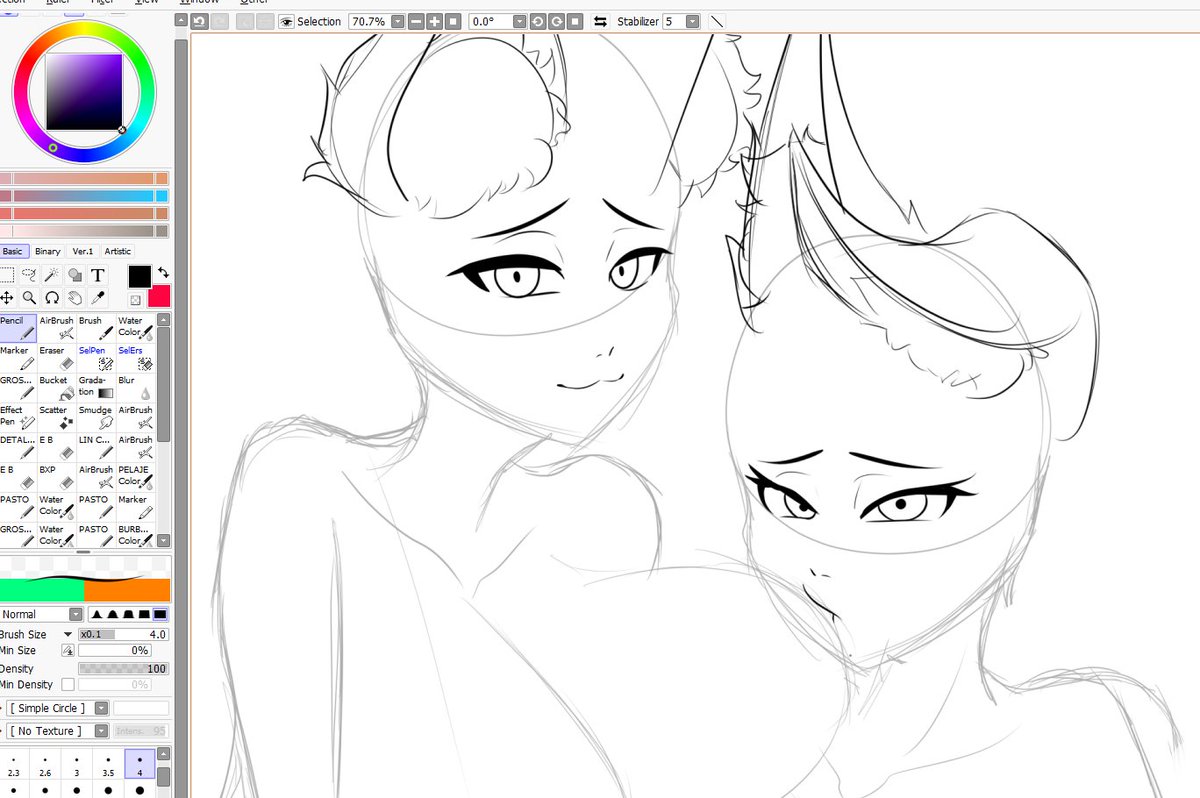
Task: Choose the BURB... Color brush
Action: (x=135, y=535)
